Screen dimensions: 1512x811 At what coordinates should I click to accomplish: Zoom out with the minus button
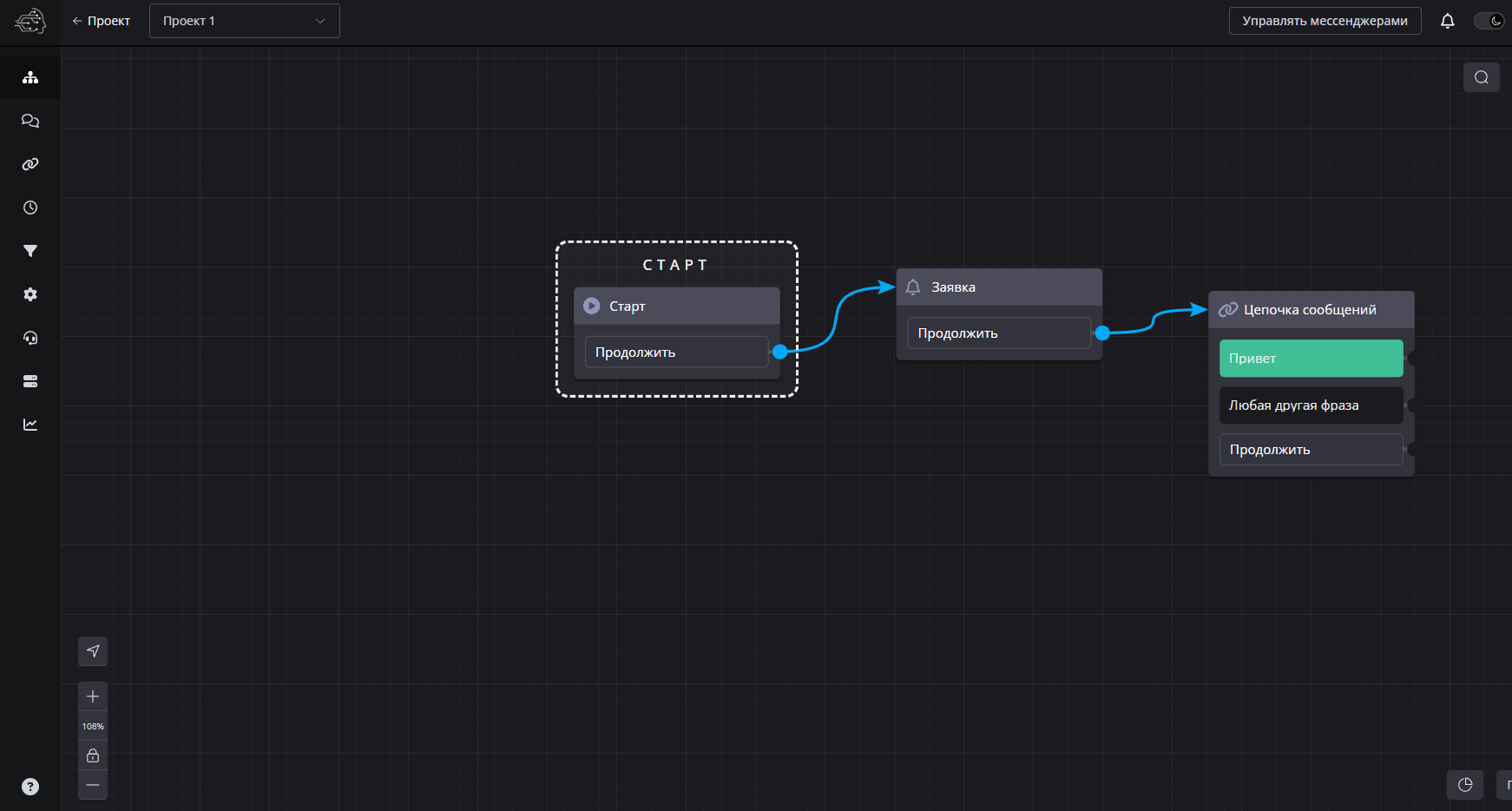93,785
